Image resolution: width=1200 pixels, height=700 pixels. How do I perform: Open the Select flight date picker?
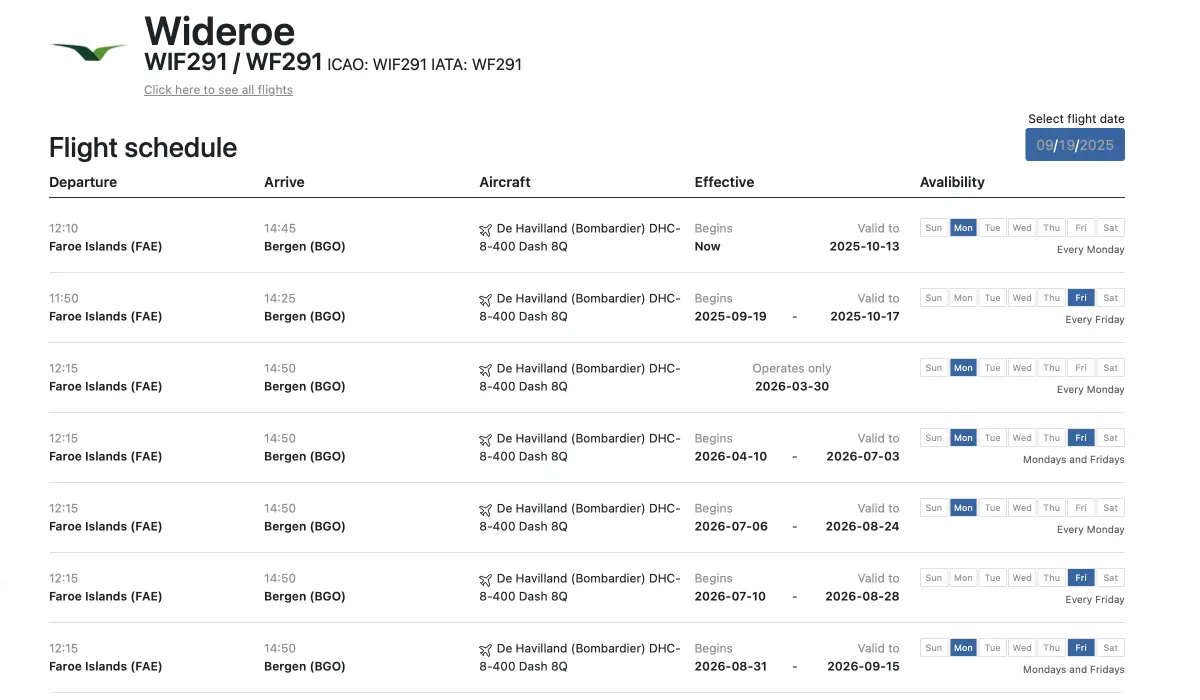tap(1075, 145)
